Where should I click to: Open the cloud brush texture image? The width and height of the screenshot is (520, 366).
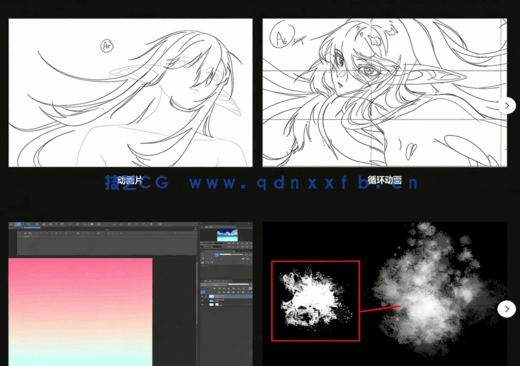coord(385,294)
